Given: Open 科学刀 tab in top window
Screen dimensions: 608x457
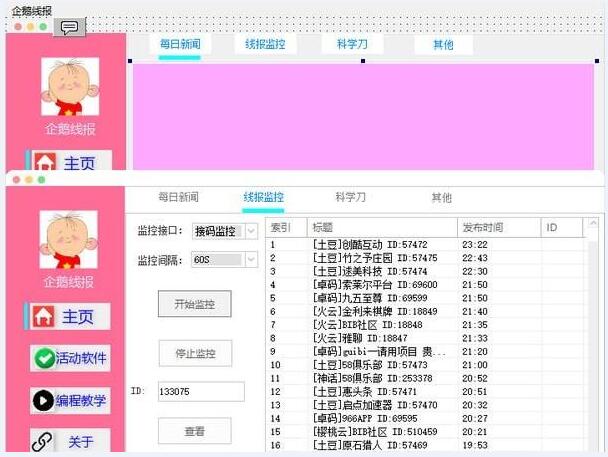Looking at the screenshot, I should (352, 45).
